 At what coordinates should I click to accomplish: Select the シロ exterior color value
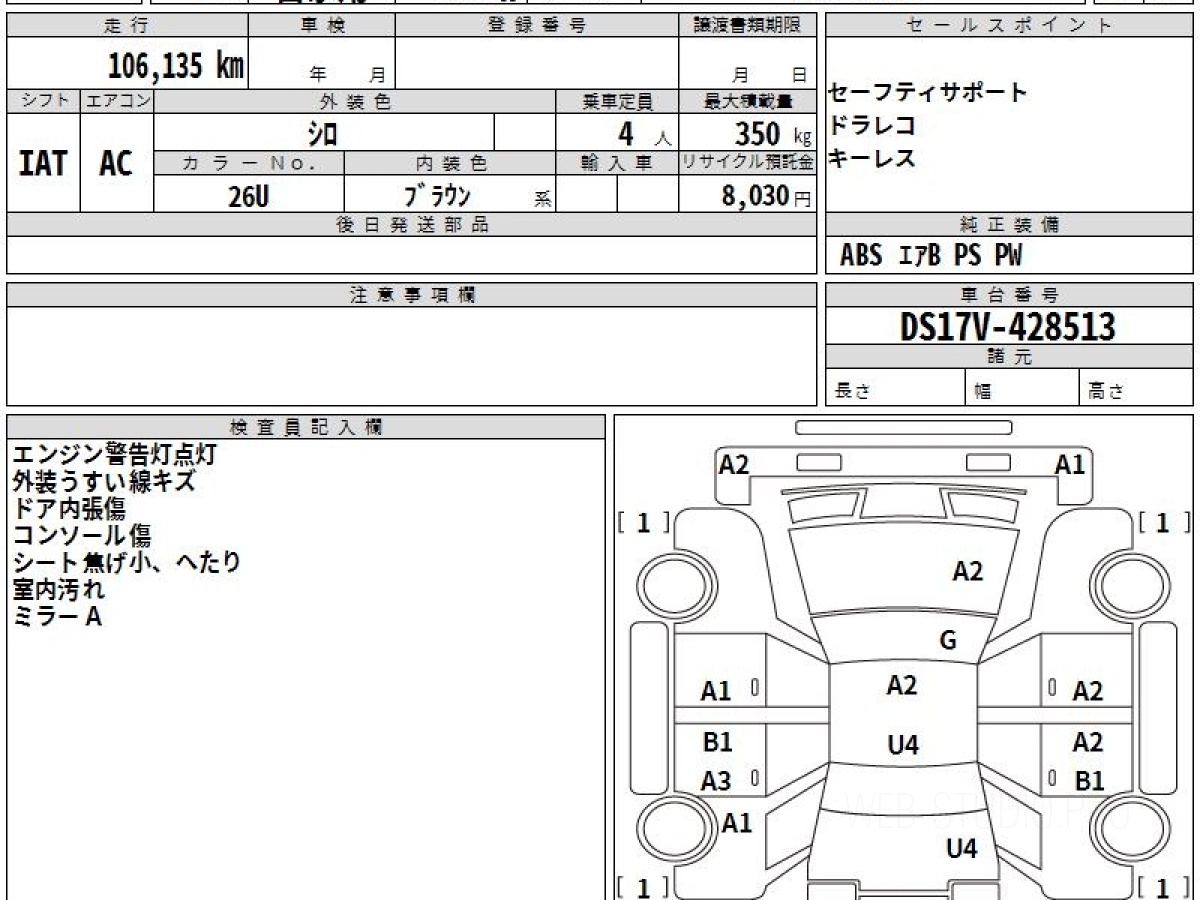[322, 133]
